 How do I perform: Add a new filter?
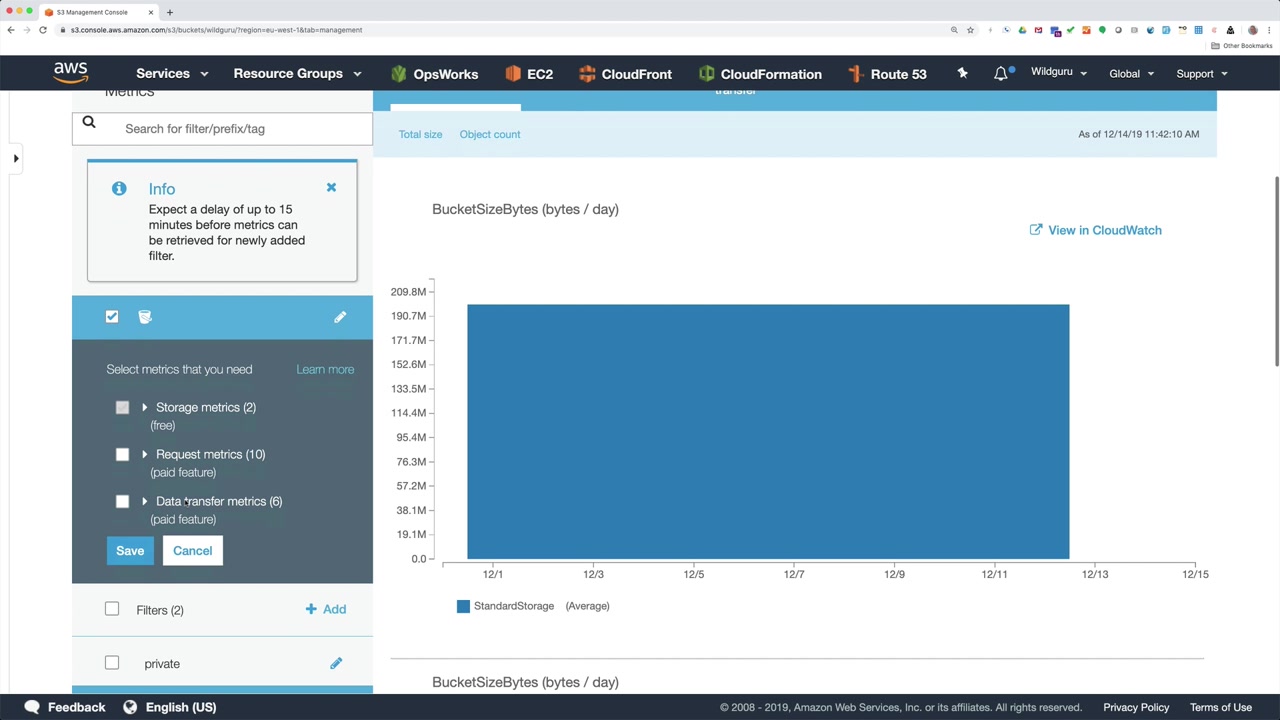(x=326, y=609)
